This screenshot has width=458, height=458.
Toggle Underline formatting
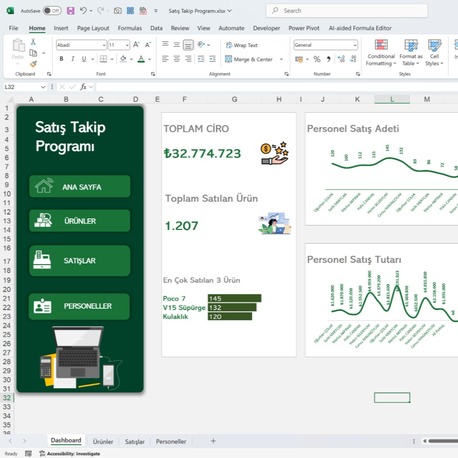(x=84, y=59)
